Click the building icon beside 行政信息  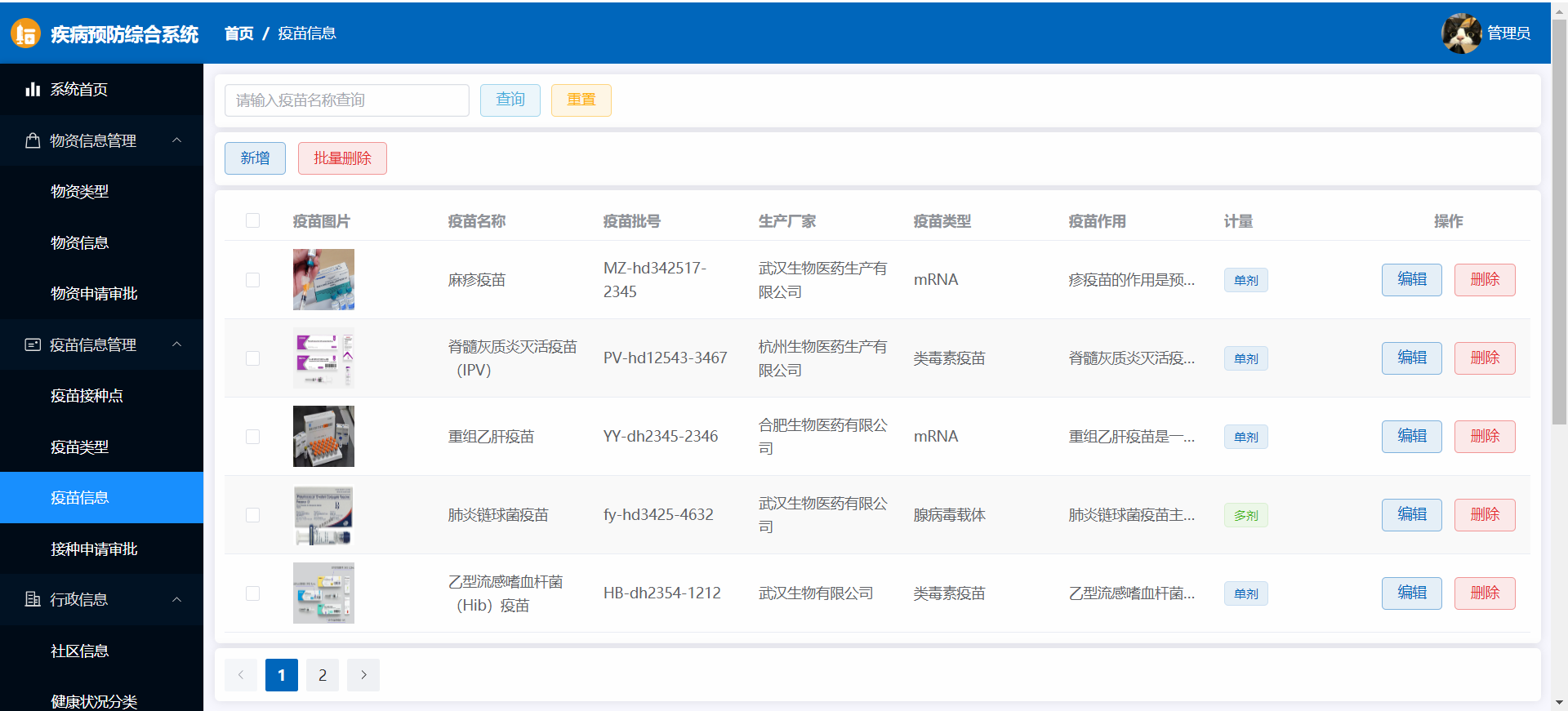pyautogui.click(x=33, y=599)
